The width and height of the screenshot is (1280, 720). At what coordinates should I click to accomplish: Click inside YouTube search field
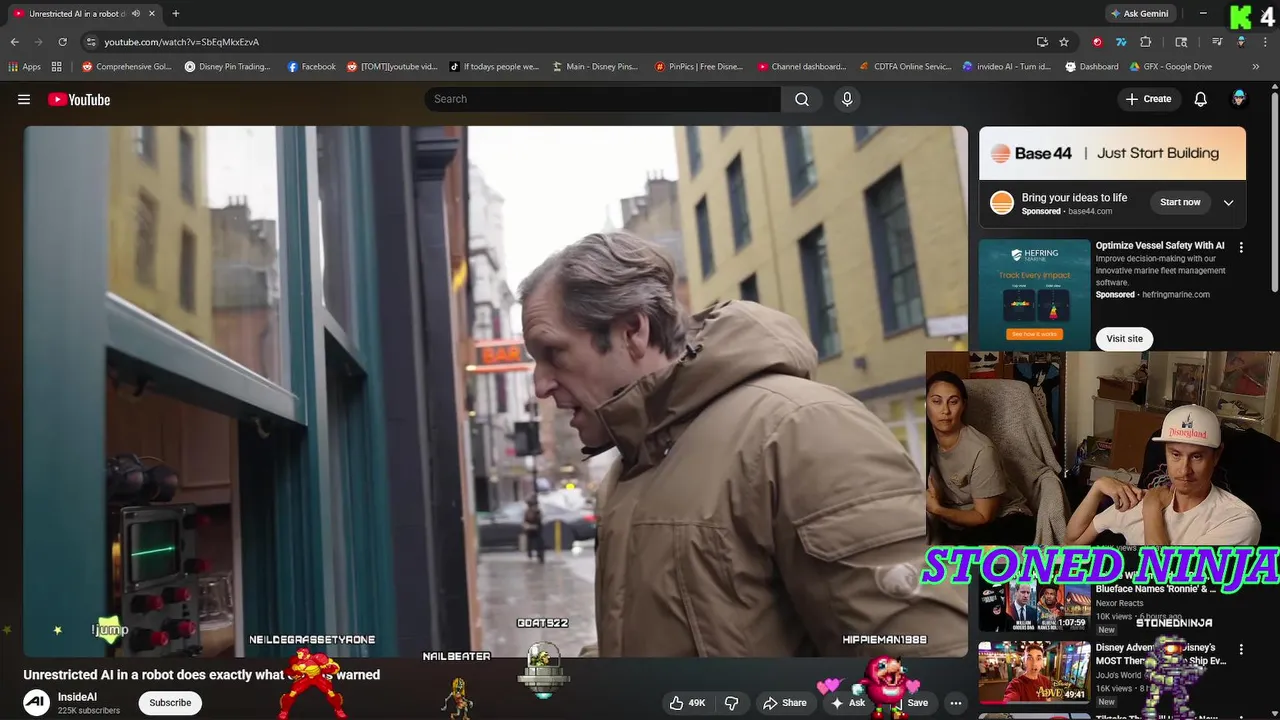(x=603, y=99)
